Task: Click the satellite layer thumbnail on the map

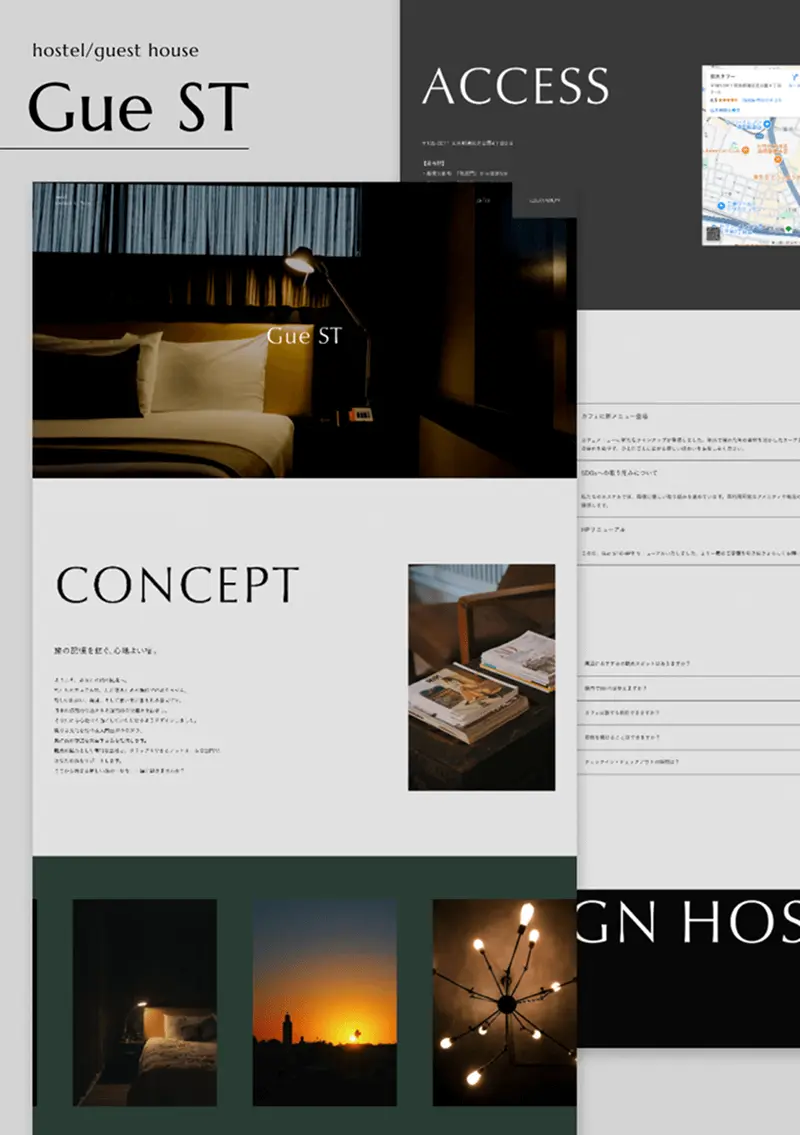Action: pos(712,233)
